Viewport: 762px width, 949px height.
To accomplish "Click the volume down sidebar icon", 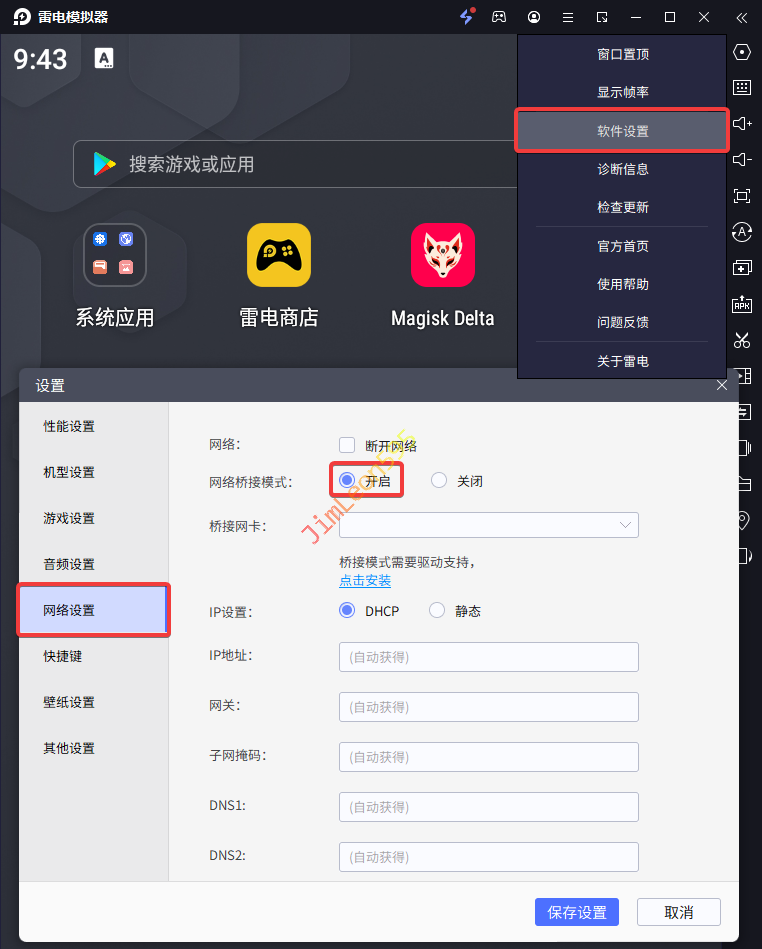I will pos(741,159).
